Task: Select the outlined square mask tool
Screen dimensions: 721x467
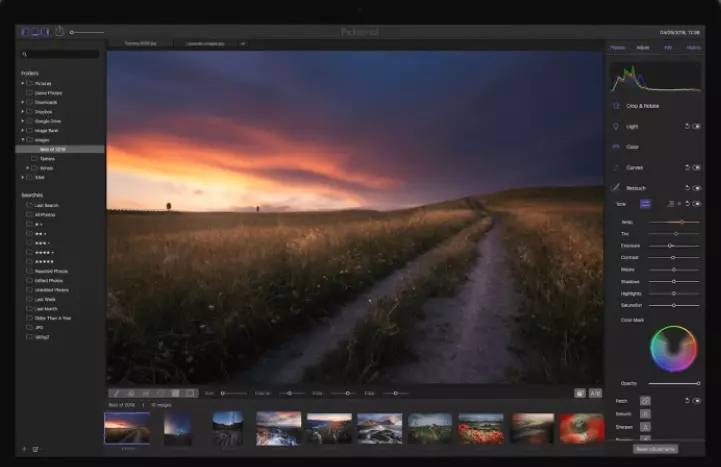Action: [190, 393]
